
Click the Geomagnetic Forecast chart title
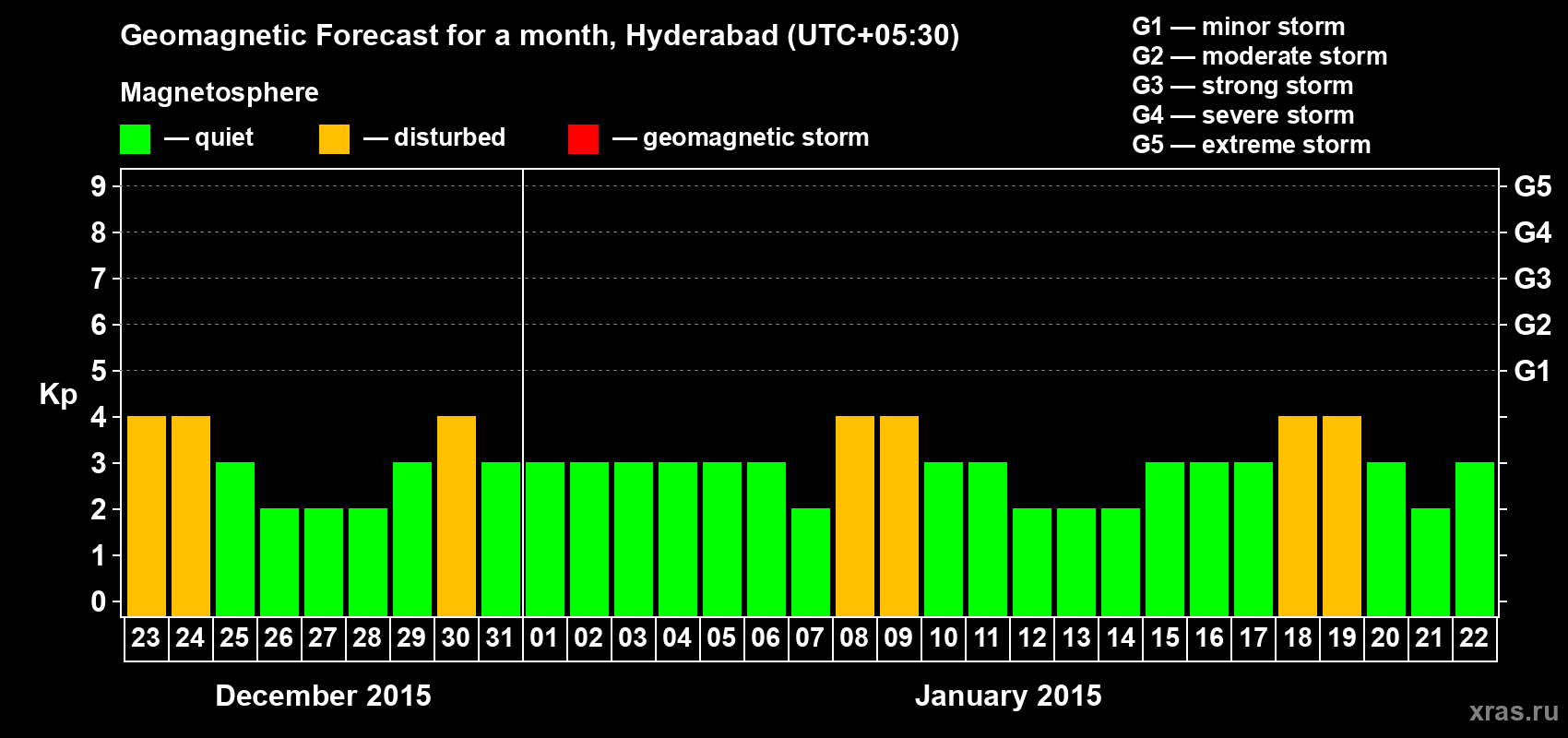540,36
